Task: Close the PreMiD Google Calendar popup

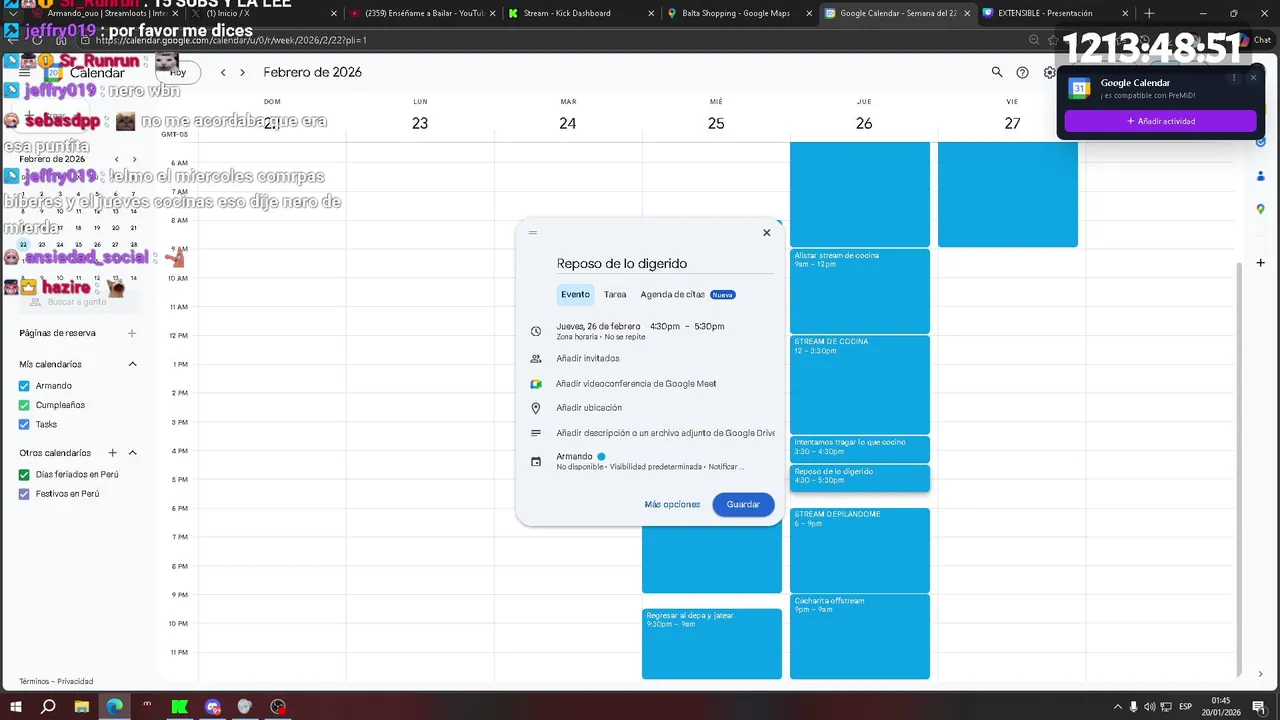Action: coord(1253,78)
